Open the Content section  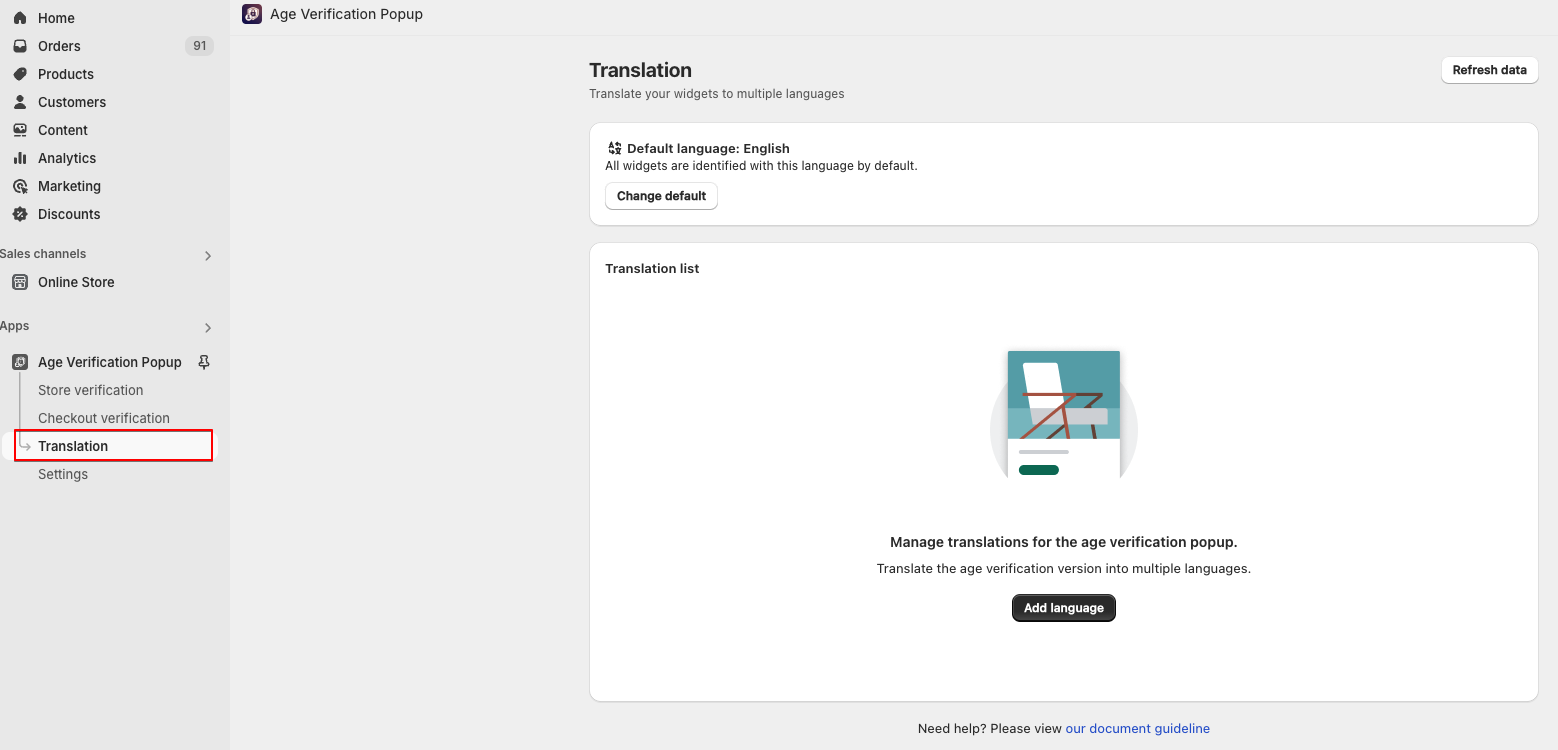pos(20,130)
